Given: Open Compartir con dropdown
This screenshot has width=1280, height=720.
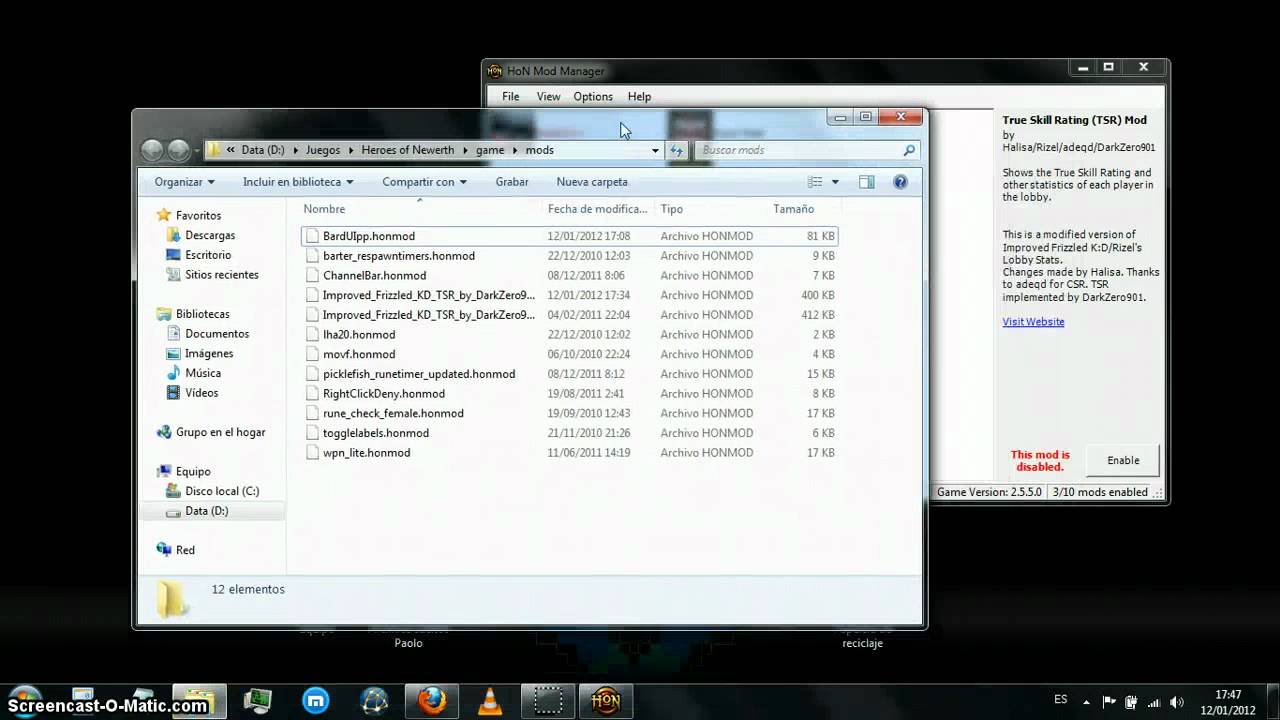Looking at the screenshot, I should click(425, 182).
